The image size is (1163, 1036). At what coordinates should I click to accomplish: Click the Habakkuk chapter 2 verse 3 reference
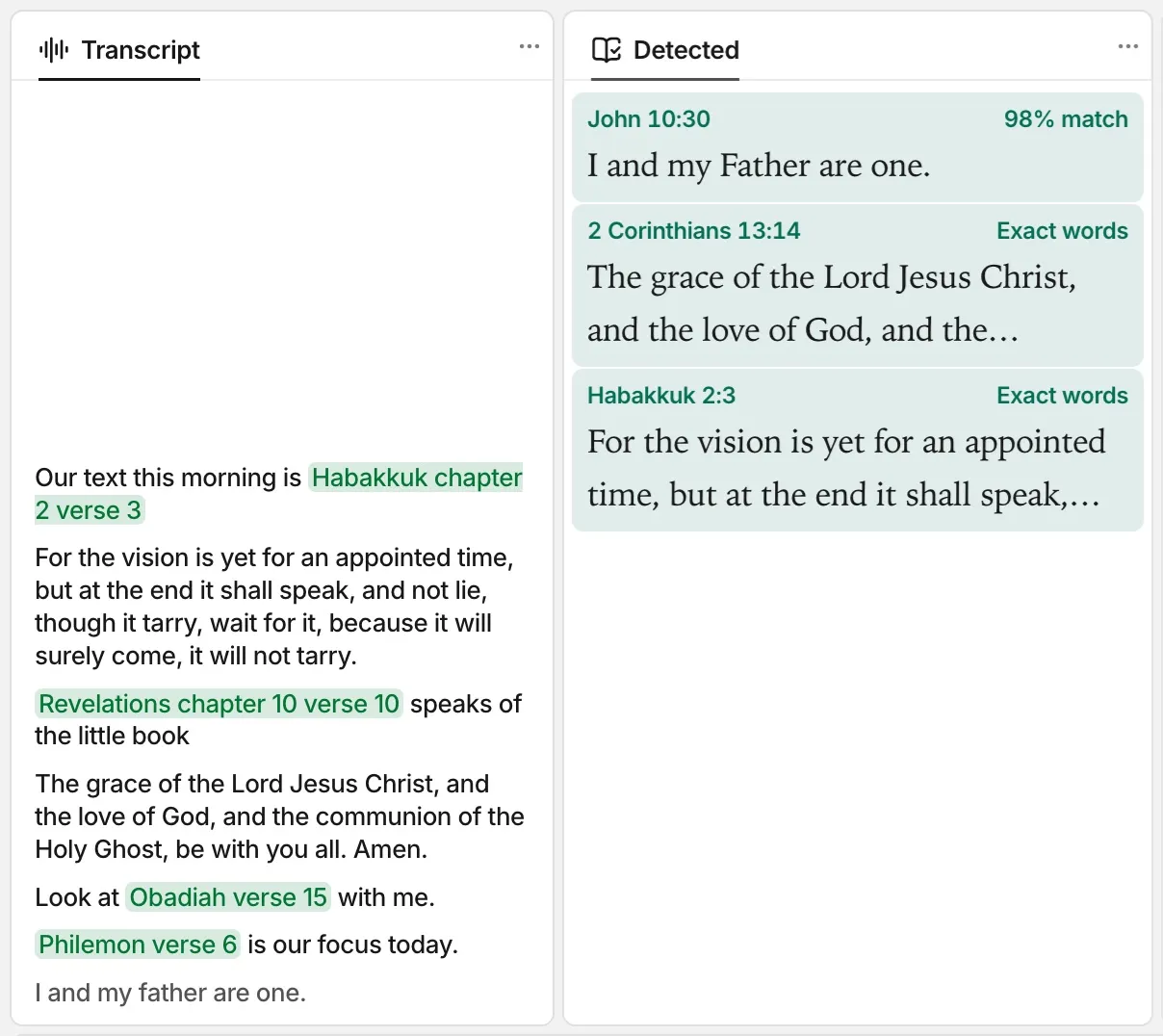(x=417, y=478)
